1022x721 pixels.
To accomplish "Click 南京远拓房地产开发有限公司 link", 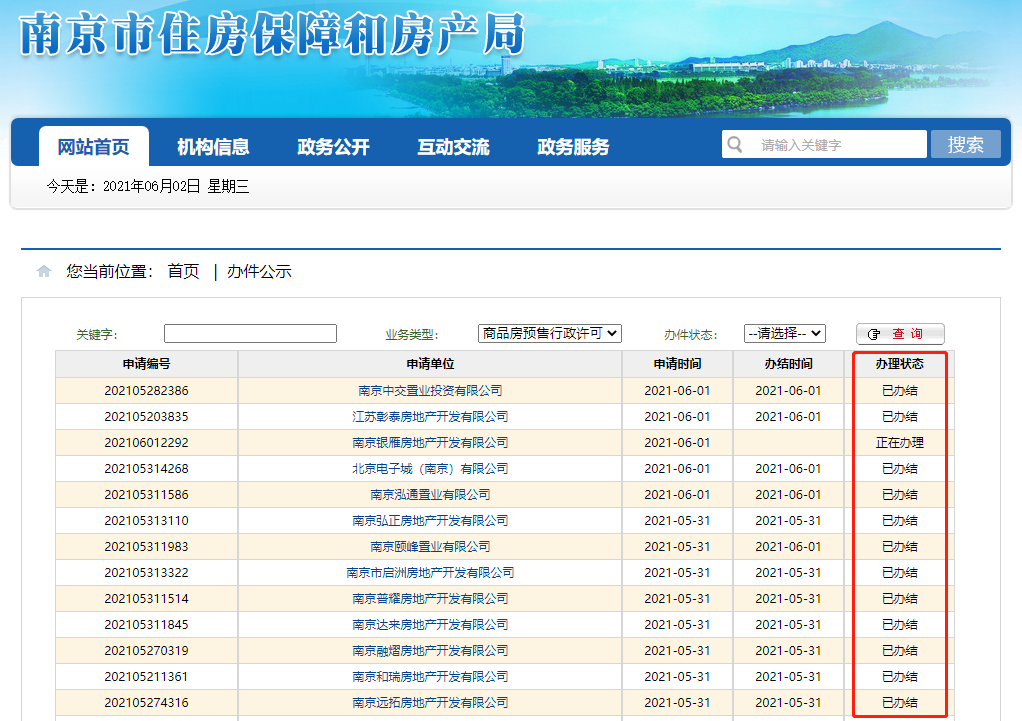I will (x=430, y=703).
